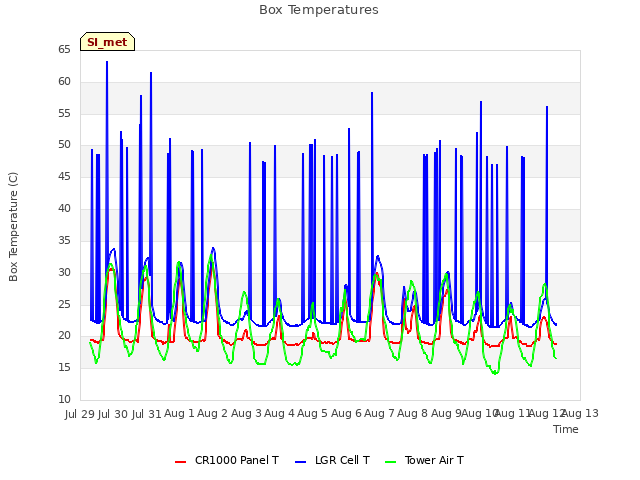Select the LGR Cell T legend label

pos(342,460)
